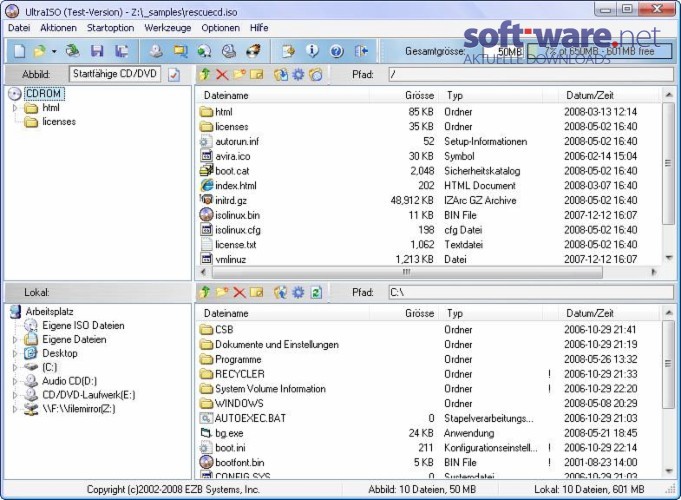Click the blue Help question mark icon
This screenshot has height=500, width=681.
click(337, 51)
